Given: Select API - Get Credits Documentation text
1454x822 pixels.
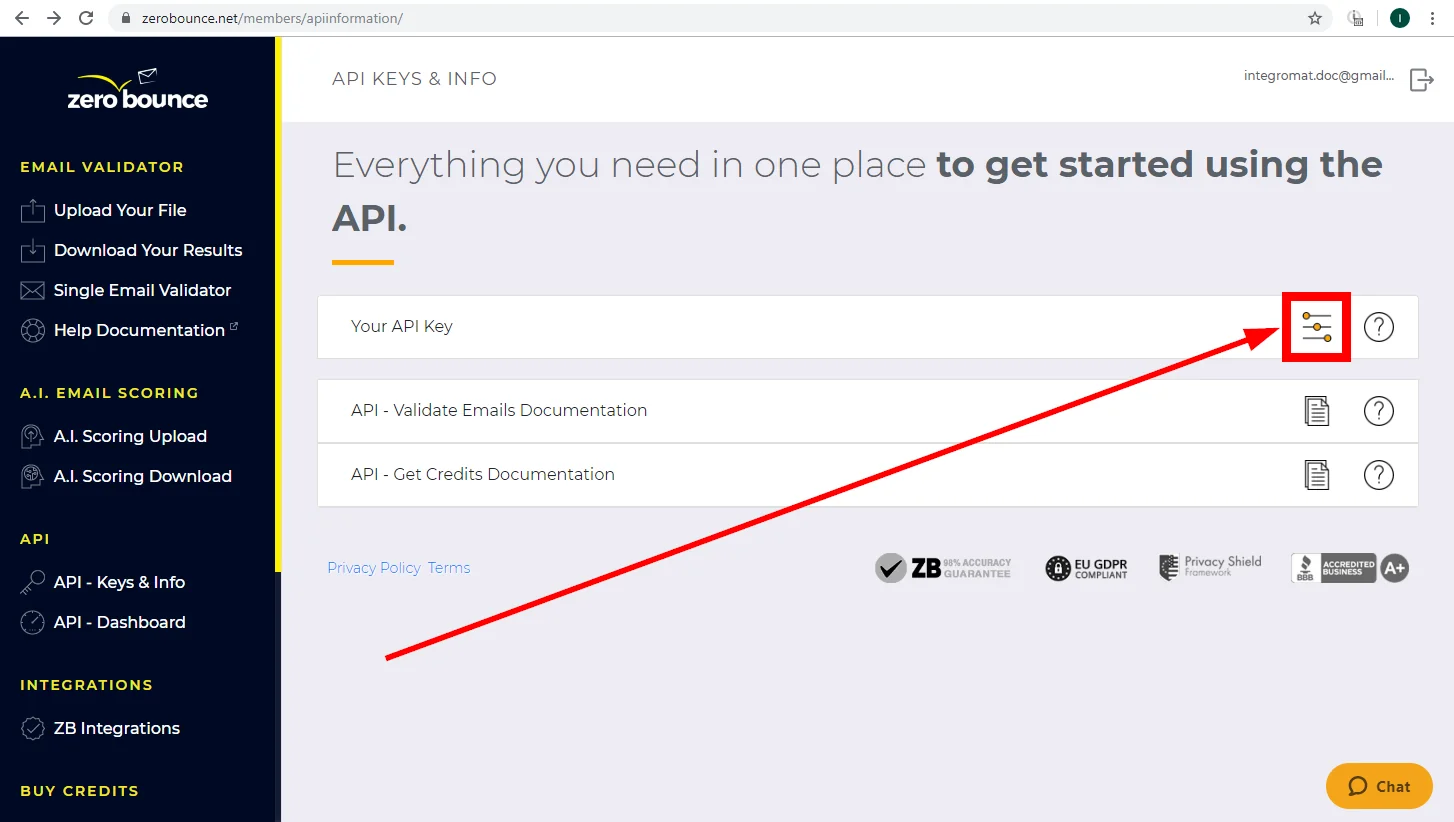Looking at the screenshot, I should (x=483, y=474).
